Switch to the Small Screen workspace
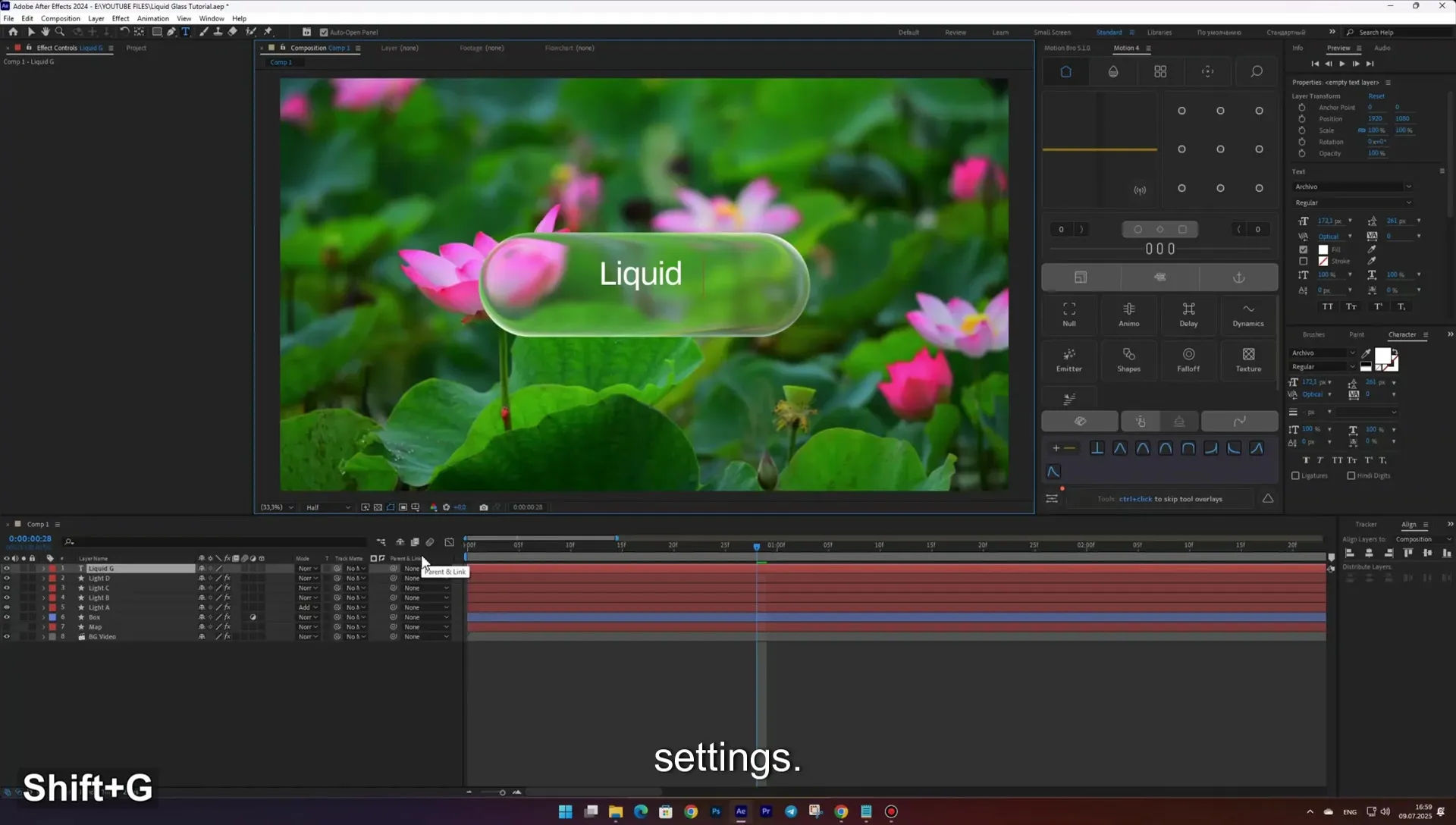The height and width of the screenshot is (825, 1456). click(1052, 33)
